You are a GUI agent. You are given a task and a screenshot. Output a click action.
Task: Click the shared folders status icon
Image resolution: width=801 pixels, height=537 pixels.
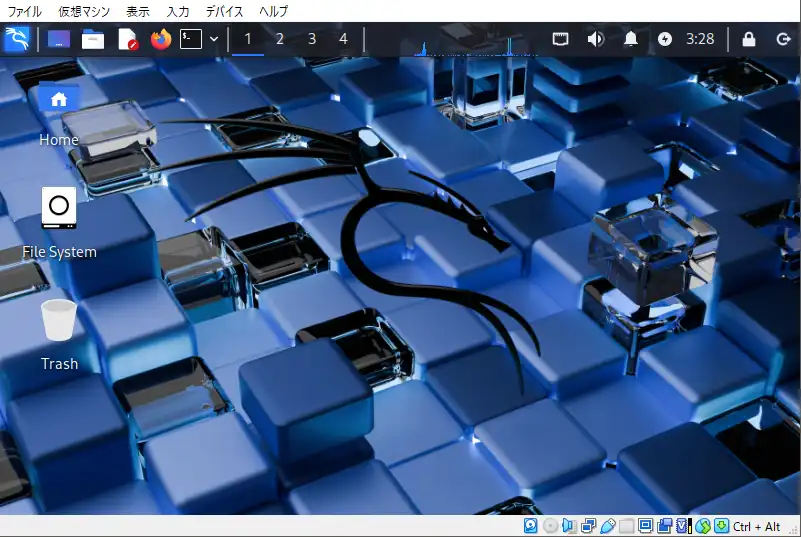626,526
